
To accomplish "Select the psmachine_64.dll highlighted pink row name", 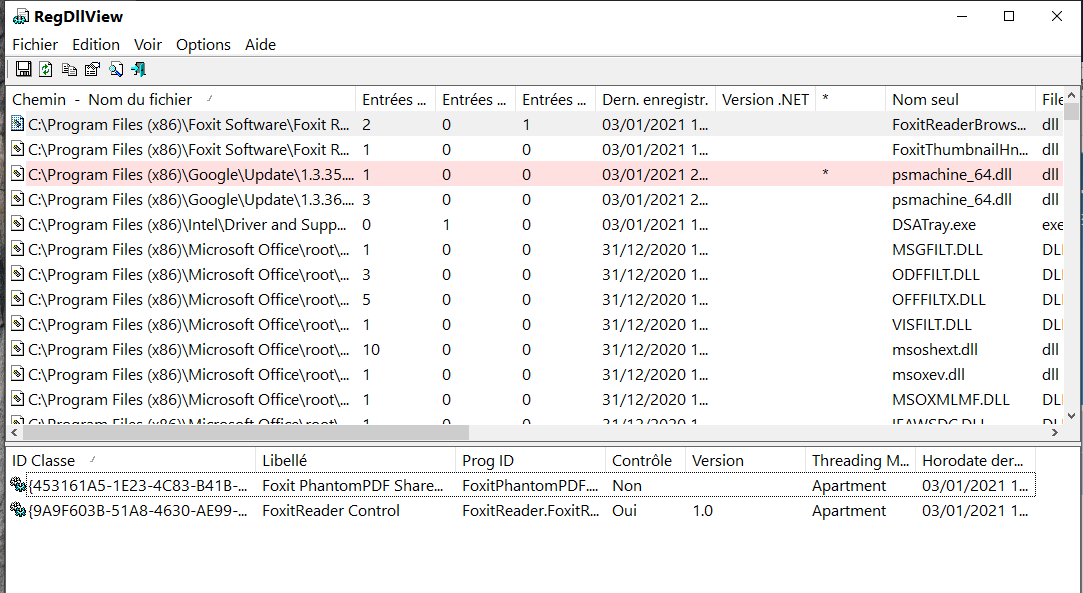I will point(952,175).
